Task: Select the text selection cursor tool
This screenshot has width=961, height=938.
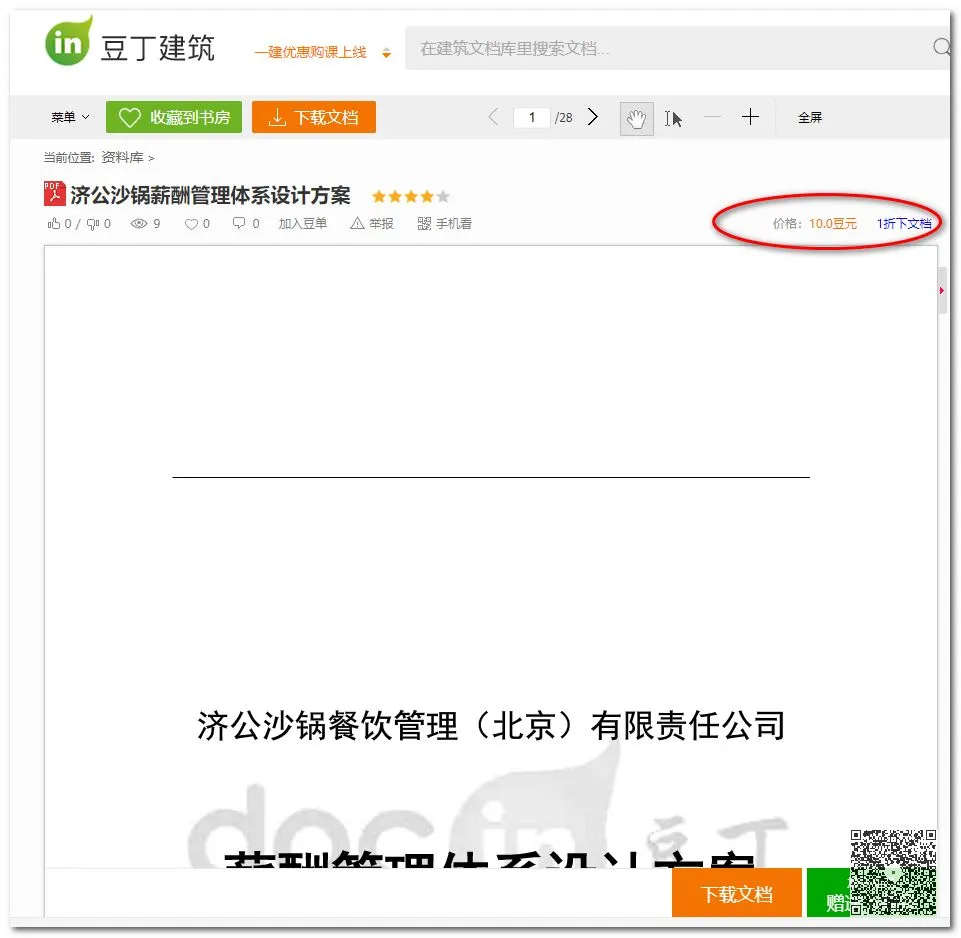Action: coord(673,118)
